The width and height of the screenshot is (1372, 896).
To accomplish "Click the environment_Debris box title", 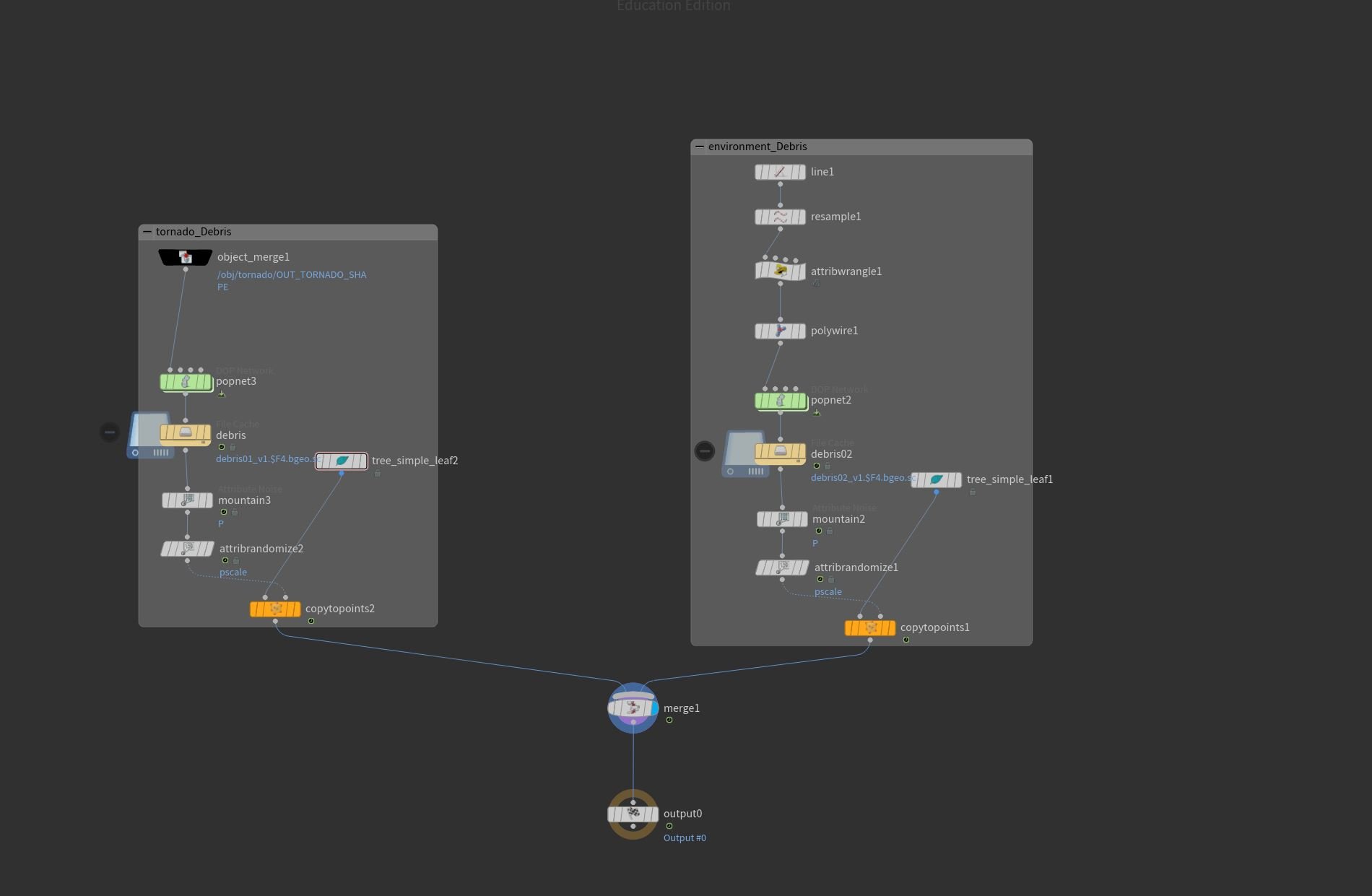I will [x=757, y=147].
